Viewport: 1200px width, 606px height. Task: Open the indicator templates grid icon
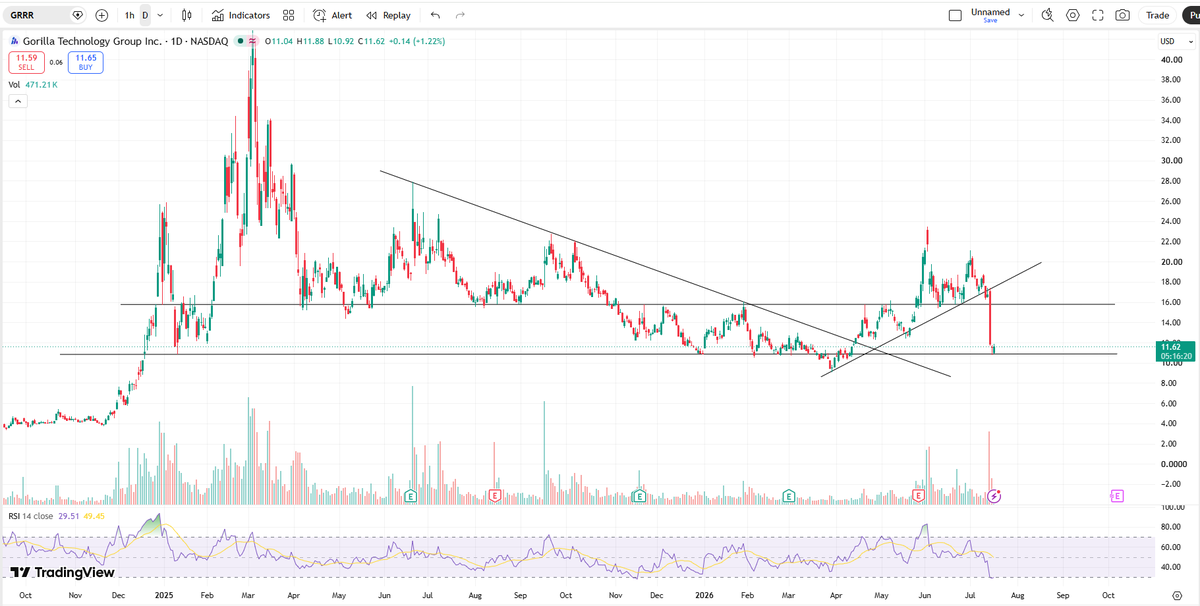point(288,15)
